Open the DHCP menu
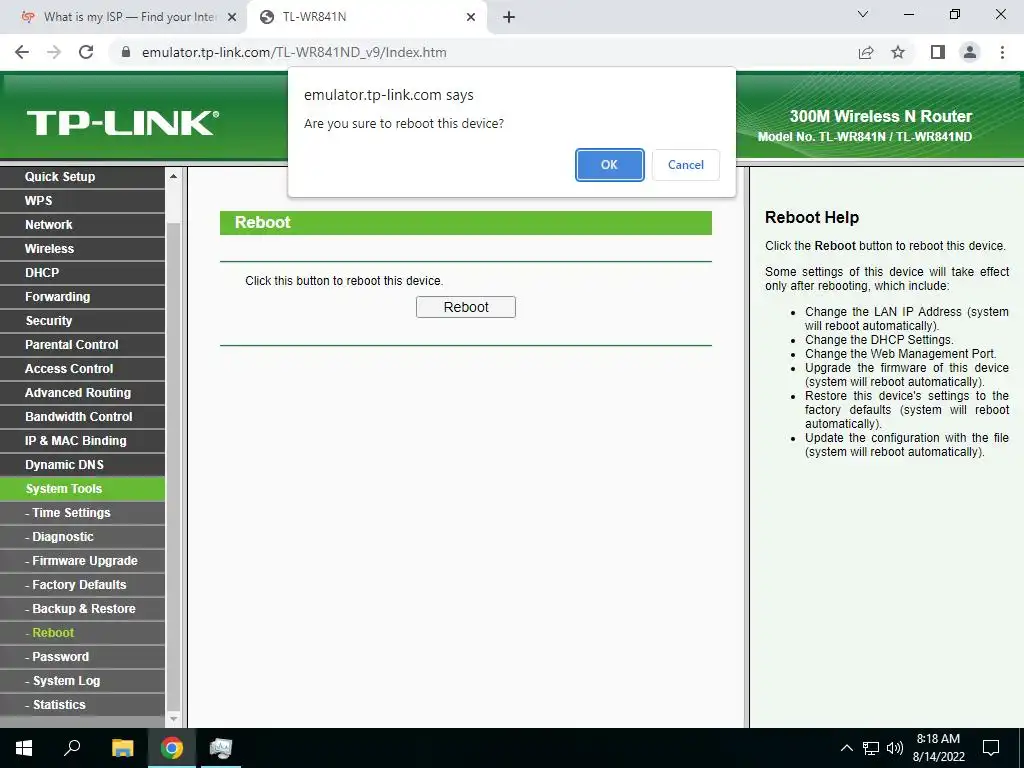The height and width of the screenshot is (768, 1024). [82, 273]
